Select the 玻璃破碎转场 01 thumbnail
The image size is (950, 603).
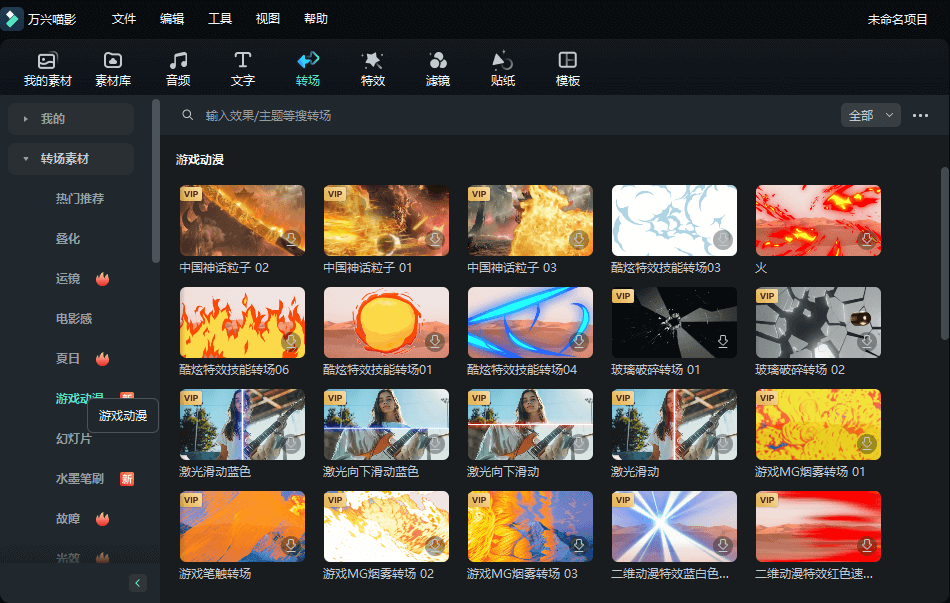click(x=674, y=322)
